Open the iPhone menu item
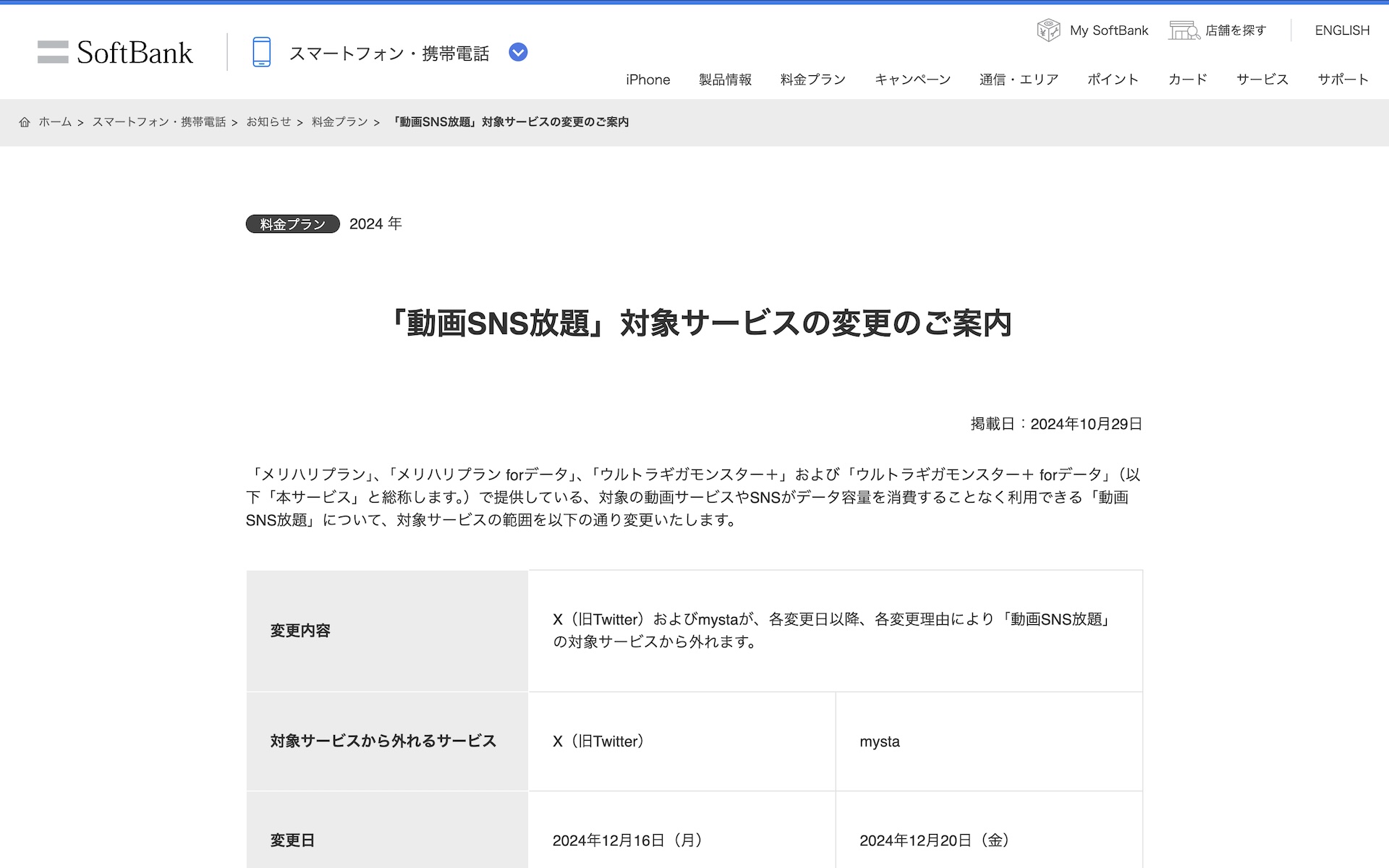This screenshot has width=1389, height=868. (647, 80)
